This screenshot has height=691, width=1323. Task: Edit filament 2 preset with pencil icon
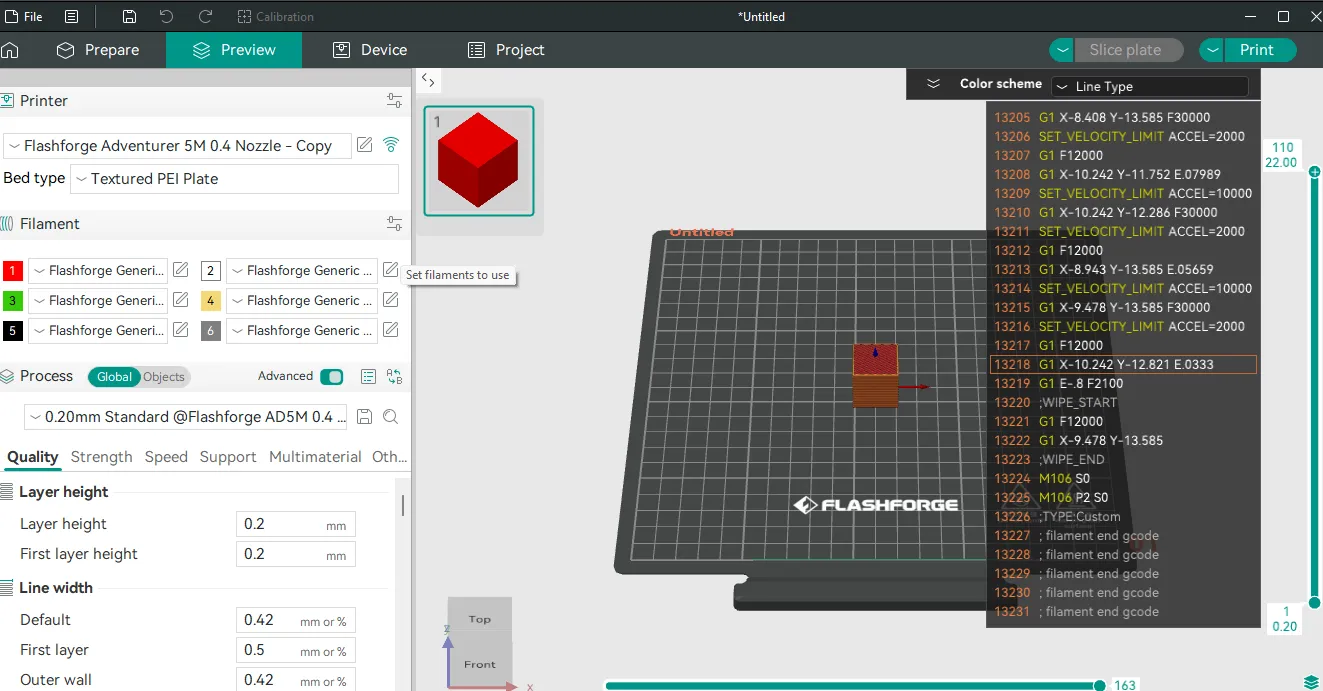tap(391, 270)
